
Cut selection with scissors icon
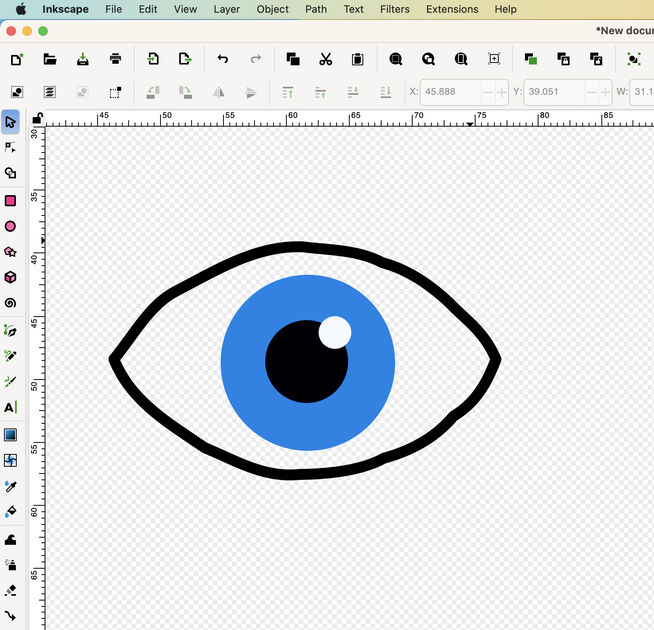point(325,59)
